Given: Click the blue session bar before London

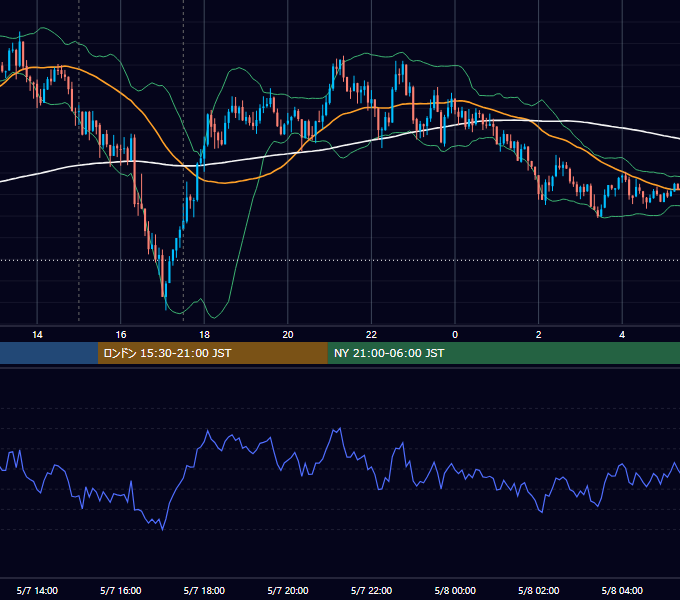Looking at the screenshot, I should pyautogui.click(x=49, y=353).
